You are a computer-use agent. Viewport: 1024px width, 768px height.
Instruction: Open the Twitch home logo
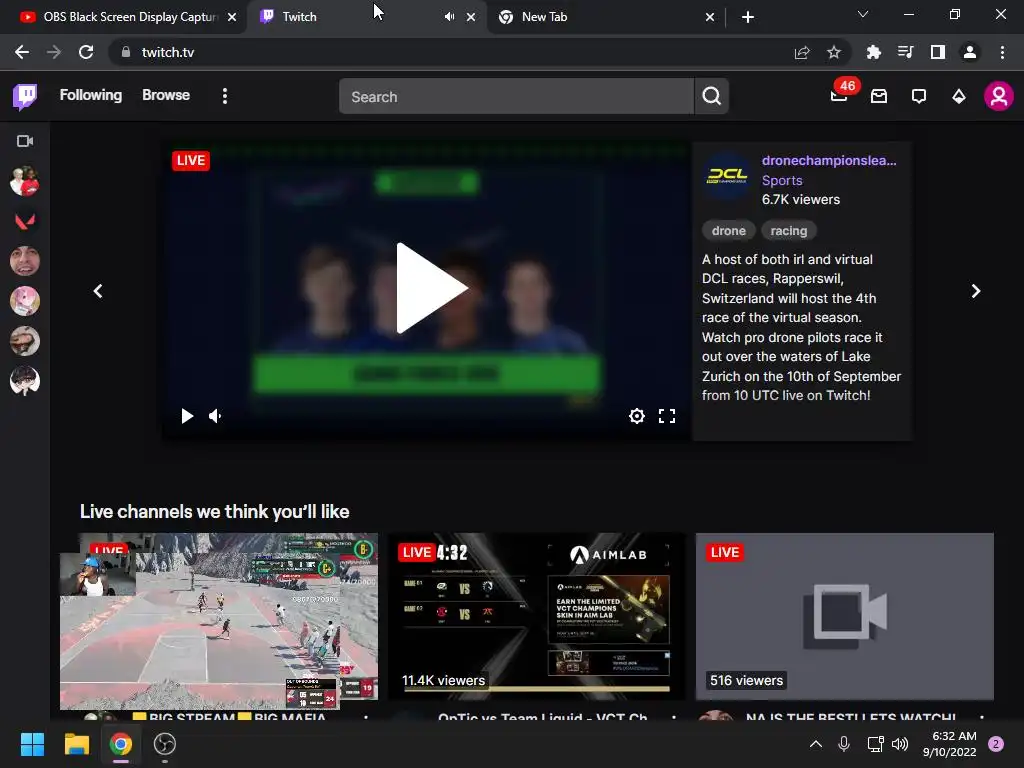(x=25, y=97)
